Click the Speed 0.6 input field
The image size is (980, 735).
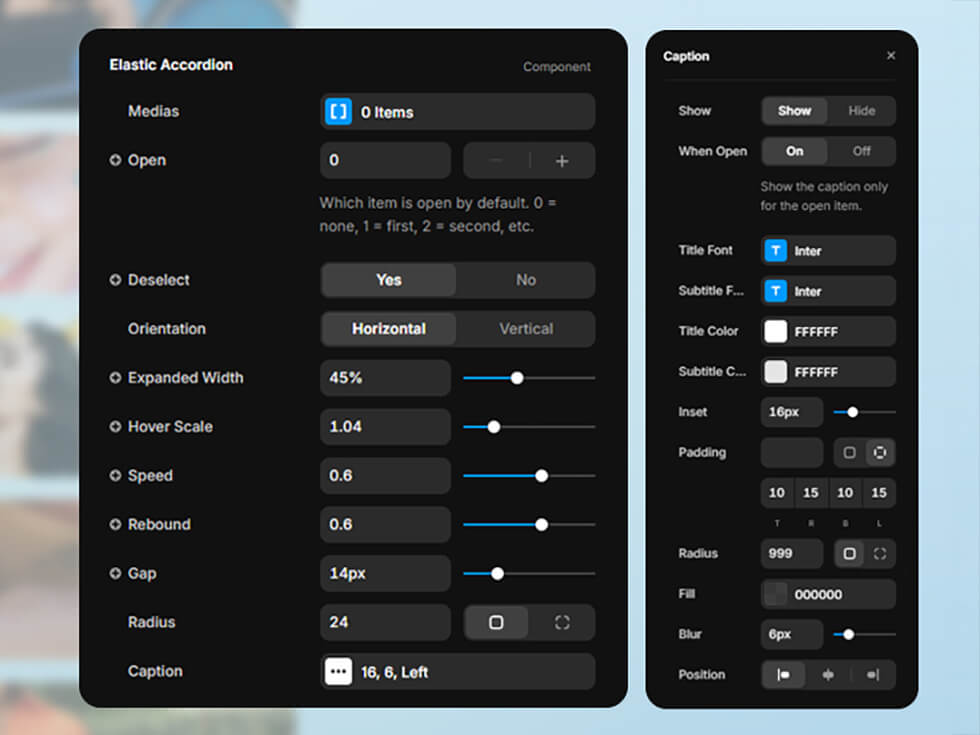[385, 476]
